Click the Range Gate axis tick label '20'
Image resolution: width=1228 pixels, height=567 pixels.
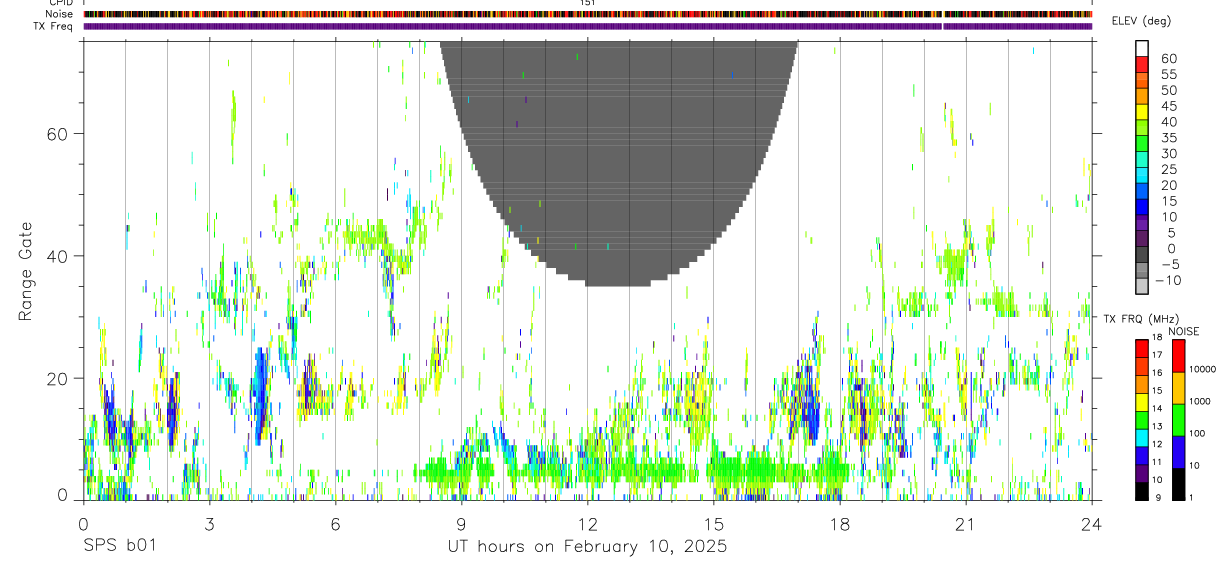click(56, 378)
